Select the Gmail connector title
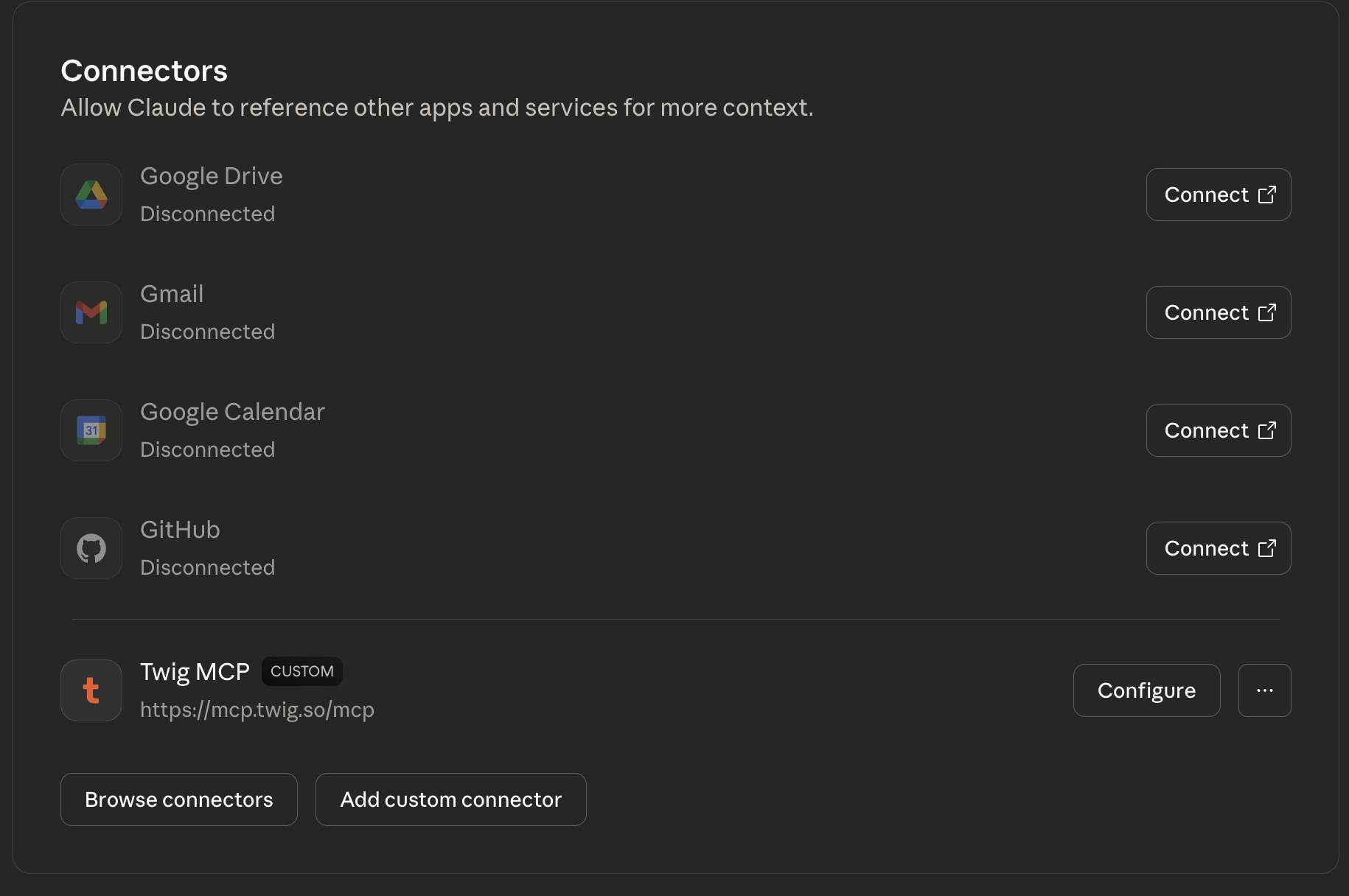This screenshot has height=896, width=1349. [x=172, y=294]
